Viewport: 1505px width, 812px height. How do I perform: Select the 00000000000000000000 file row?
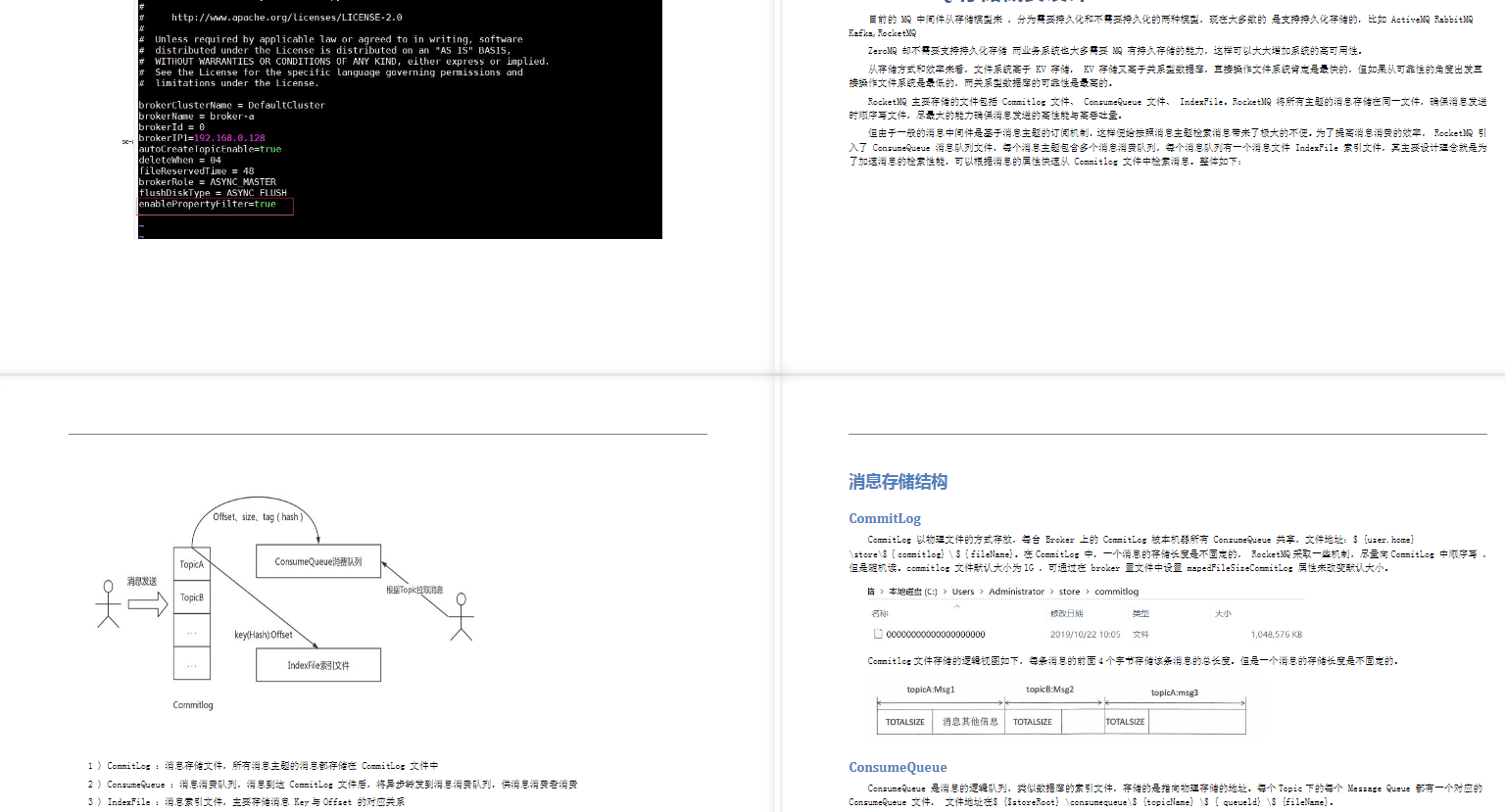(1088, 634)
